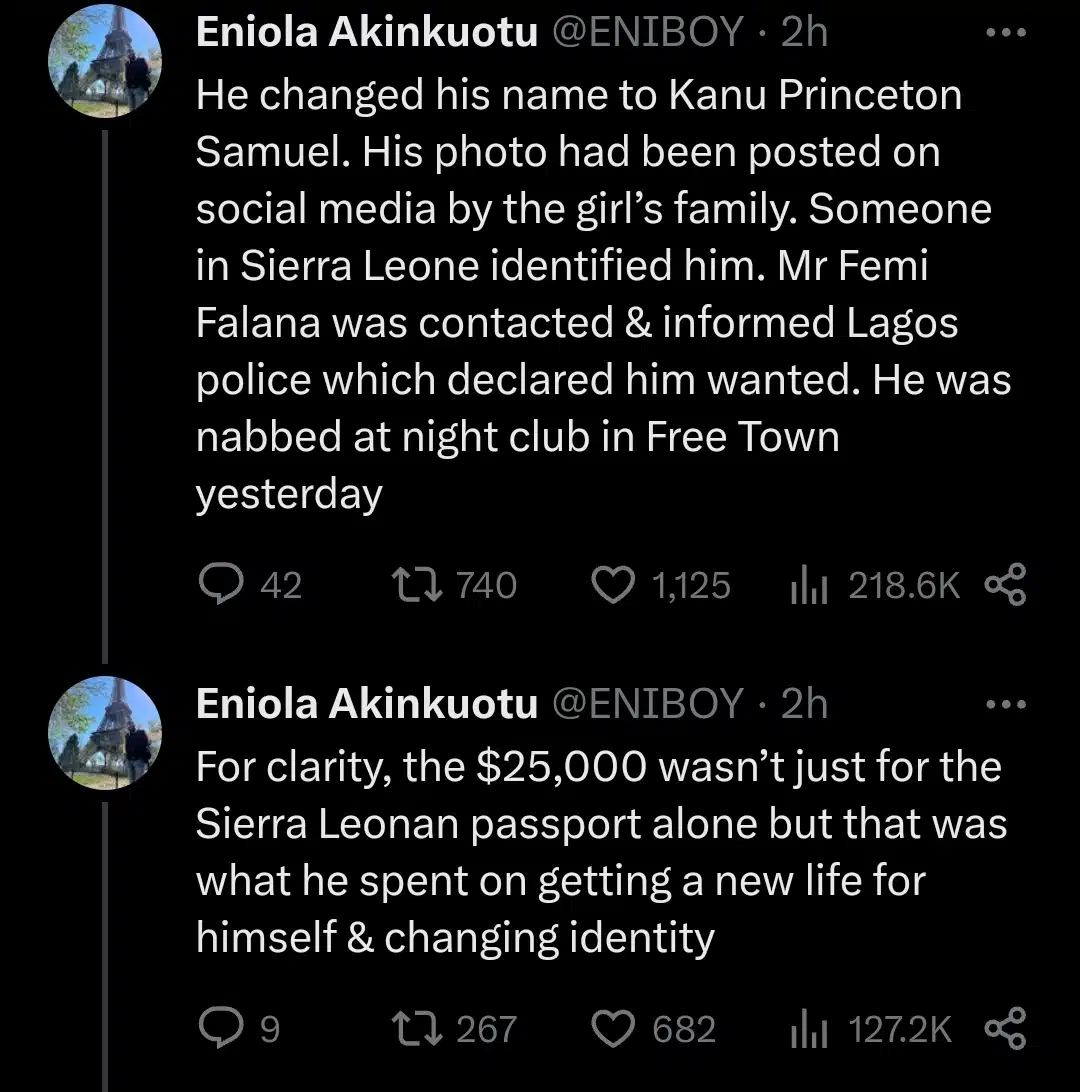This screenshot has width=1080, height=1092.
Task: Open the reply icon showing 9 replies
Action: (x=222, y=1026)
